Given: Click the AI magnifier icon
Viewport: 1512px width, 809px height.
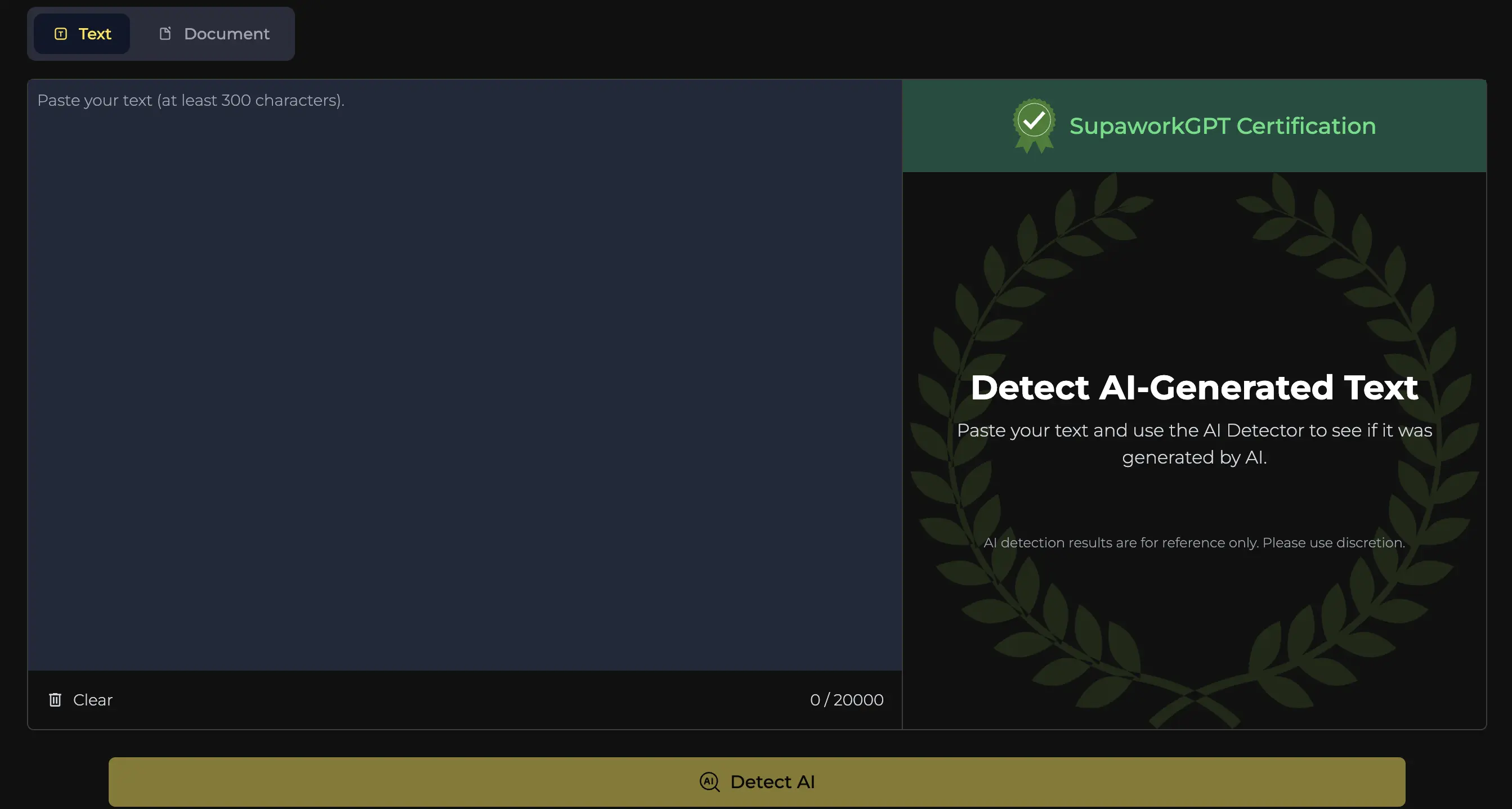Looking at the screenshot, I should 709,781.
